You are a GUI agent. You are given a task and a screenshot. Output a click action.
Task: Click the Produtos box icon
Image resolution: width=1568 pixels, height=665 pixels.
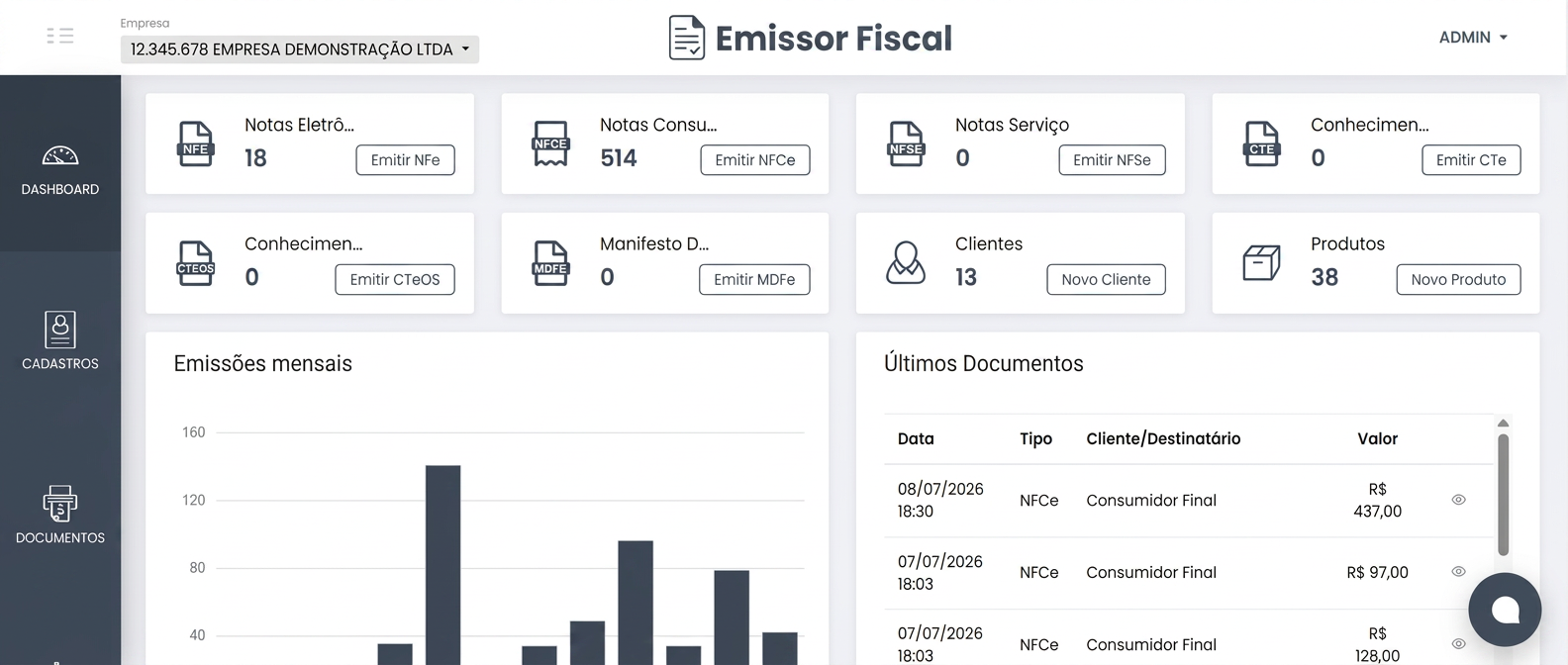[1261, 263]
